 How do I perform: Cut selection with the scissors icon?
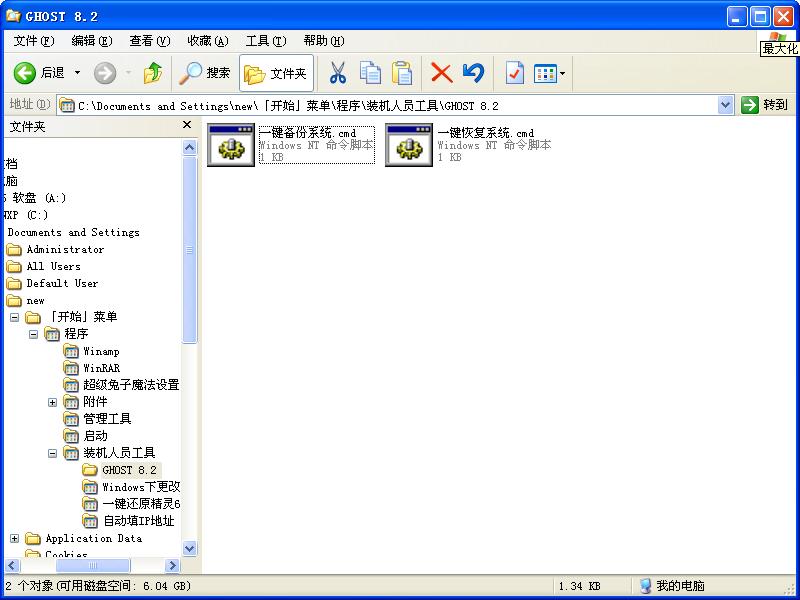tap(337, 73)
